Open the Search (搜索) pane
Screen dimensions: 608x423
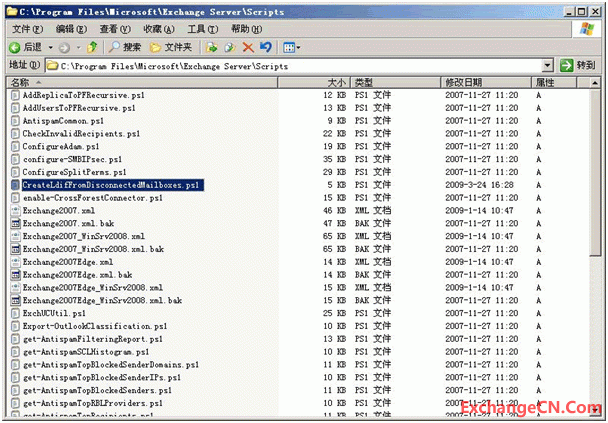pos(125,47)
